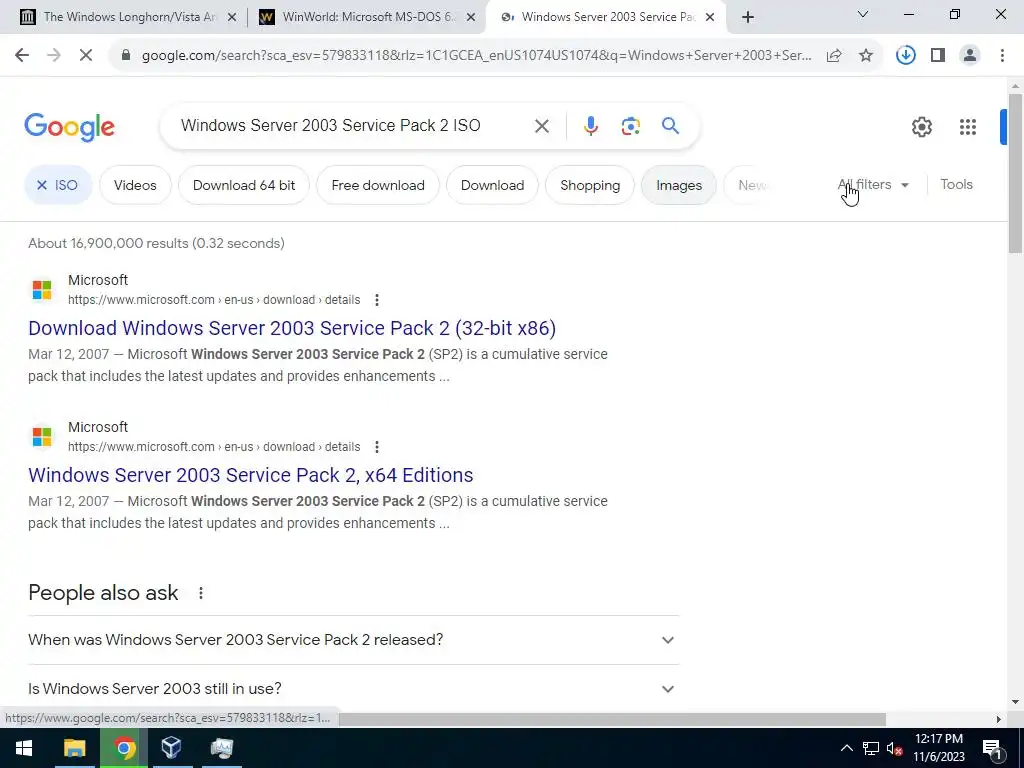Open three-dot menu for x64 Editions result
The image size is (1024, 768).
tap(377, 447)
